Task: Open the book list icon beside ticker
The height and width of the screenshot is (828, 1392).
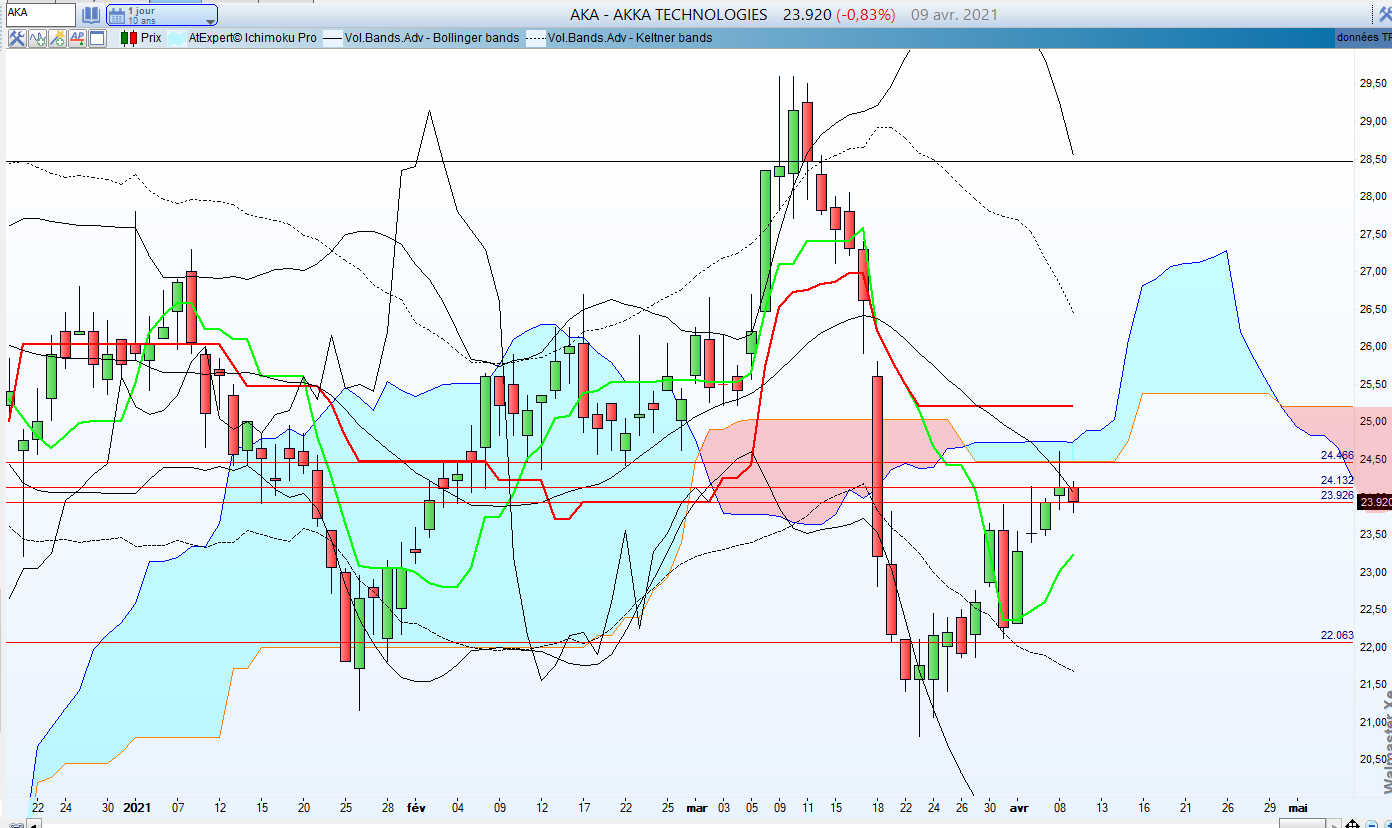Action: click(91, 15)
